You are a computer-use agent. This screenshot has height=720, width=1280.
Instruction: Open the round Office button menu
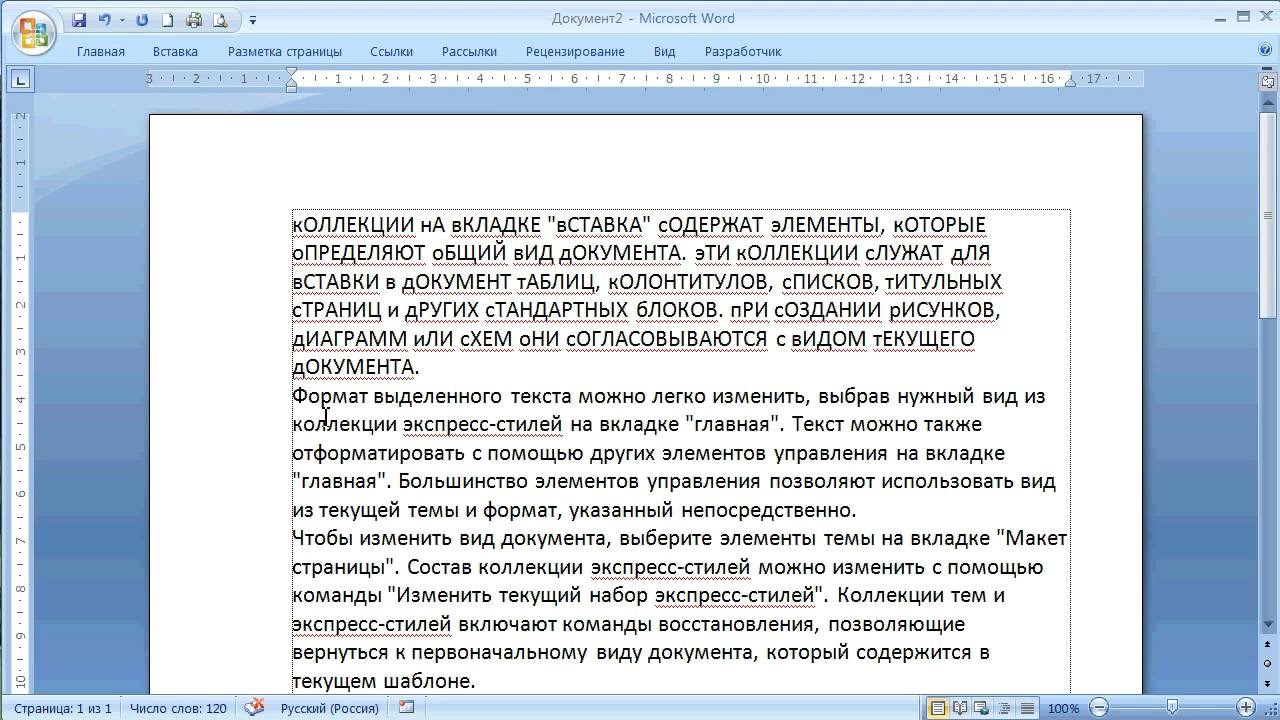(33, 31)
